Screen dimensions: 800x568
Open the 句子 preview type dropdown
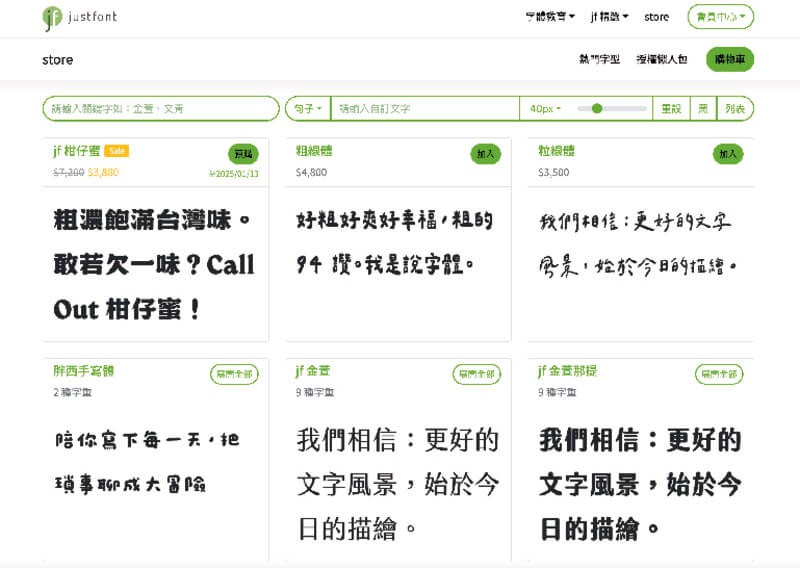point(307,108)
